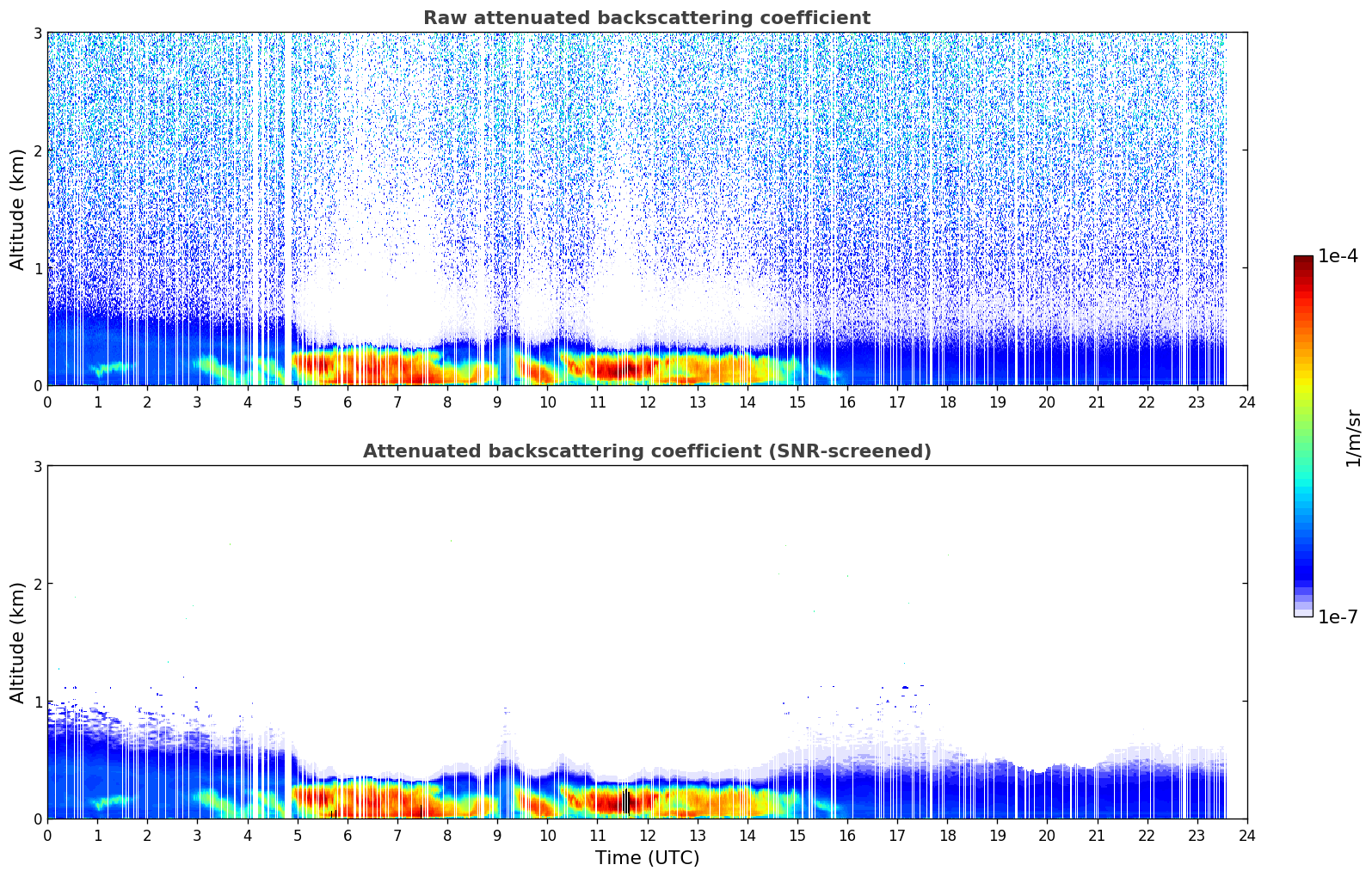Screen dimensions: 1372x877
Task: Click the black pixel cluster near 11.5 UTC, bottom plot
Action: point(626,801)
